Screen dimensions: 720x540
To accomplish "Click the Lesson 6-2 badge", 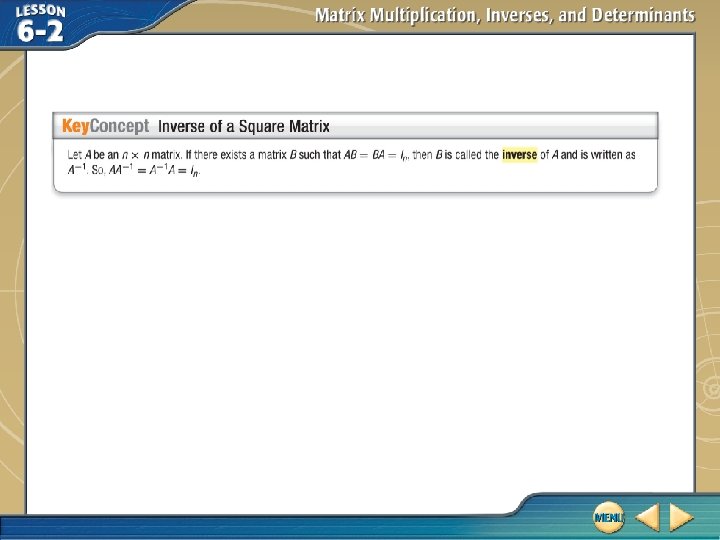I will point(40,24).
